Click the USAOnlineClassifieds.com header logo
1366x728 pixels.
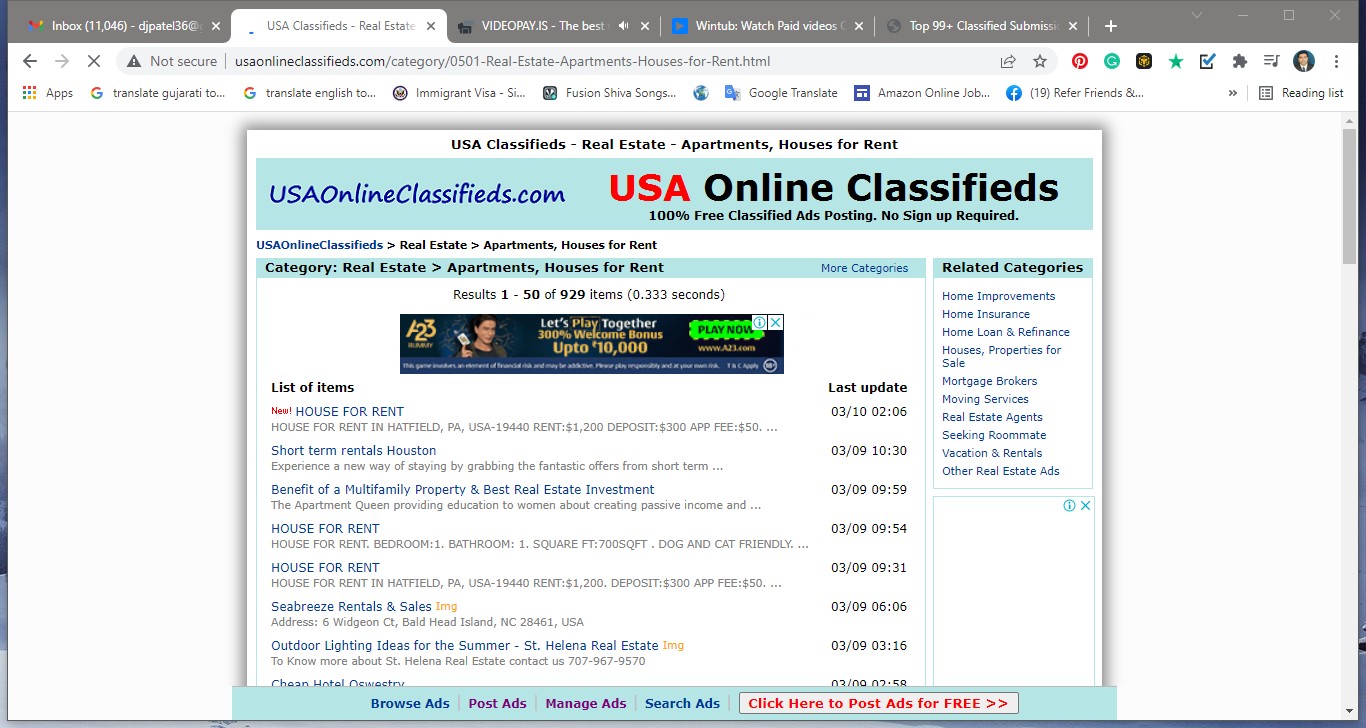417,194
